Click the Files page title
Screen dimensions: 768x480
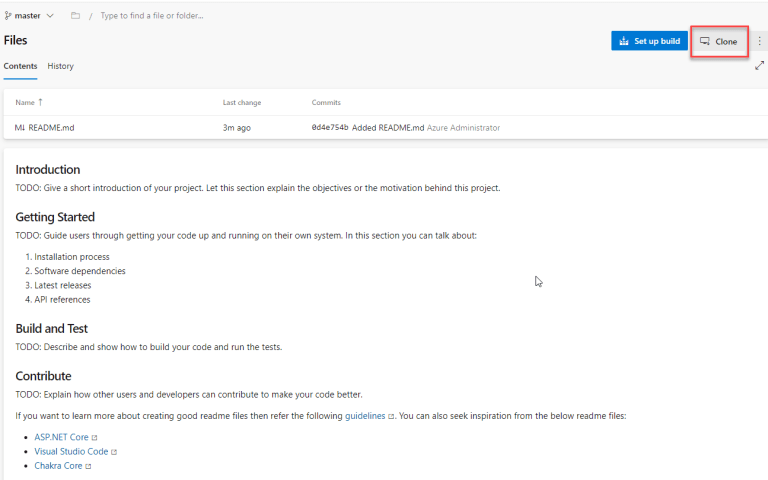(x=15, y=40)
